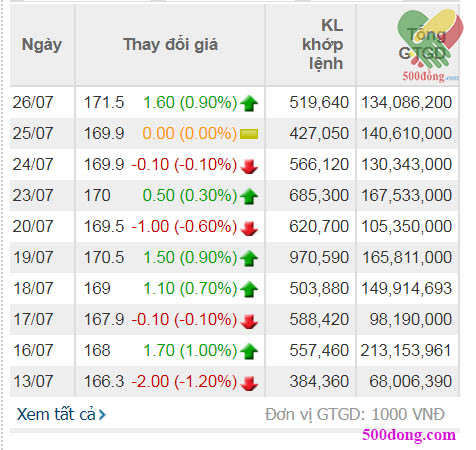Screen dimensions: 476x450
Task: Click the yellow unchanged bar on 25/07 row
Action: pos(249,134)
